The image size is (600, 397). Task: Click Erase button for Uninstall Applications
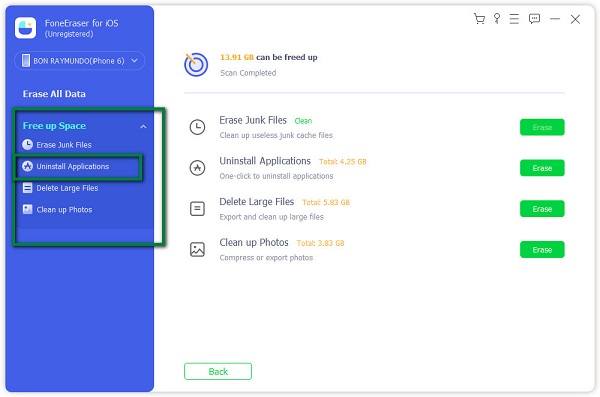point(542,168)
